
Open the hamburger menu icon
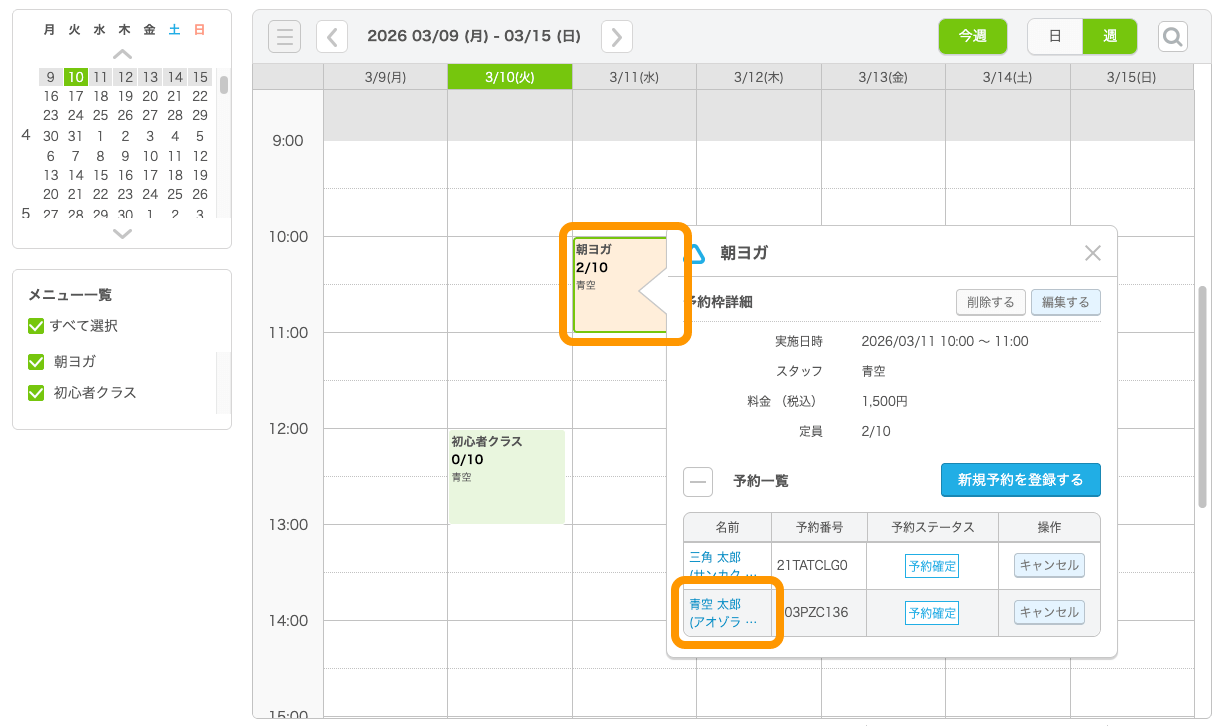tap(285, 37)
